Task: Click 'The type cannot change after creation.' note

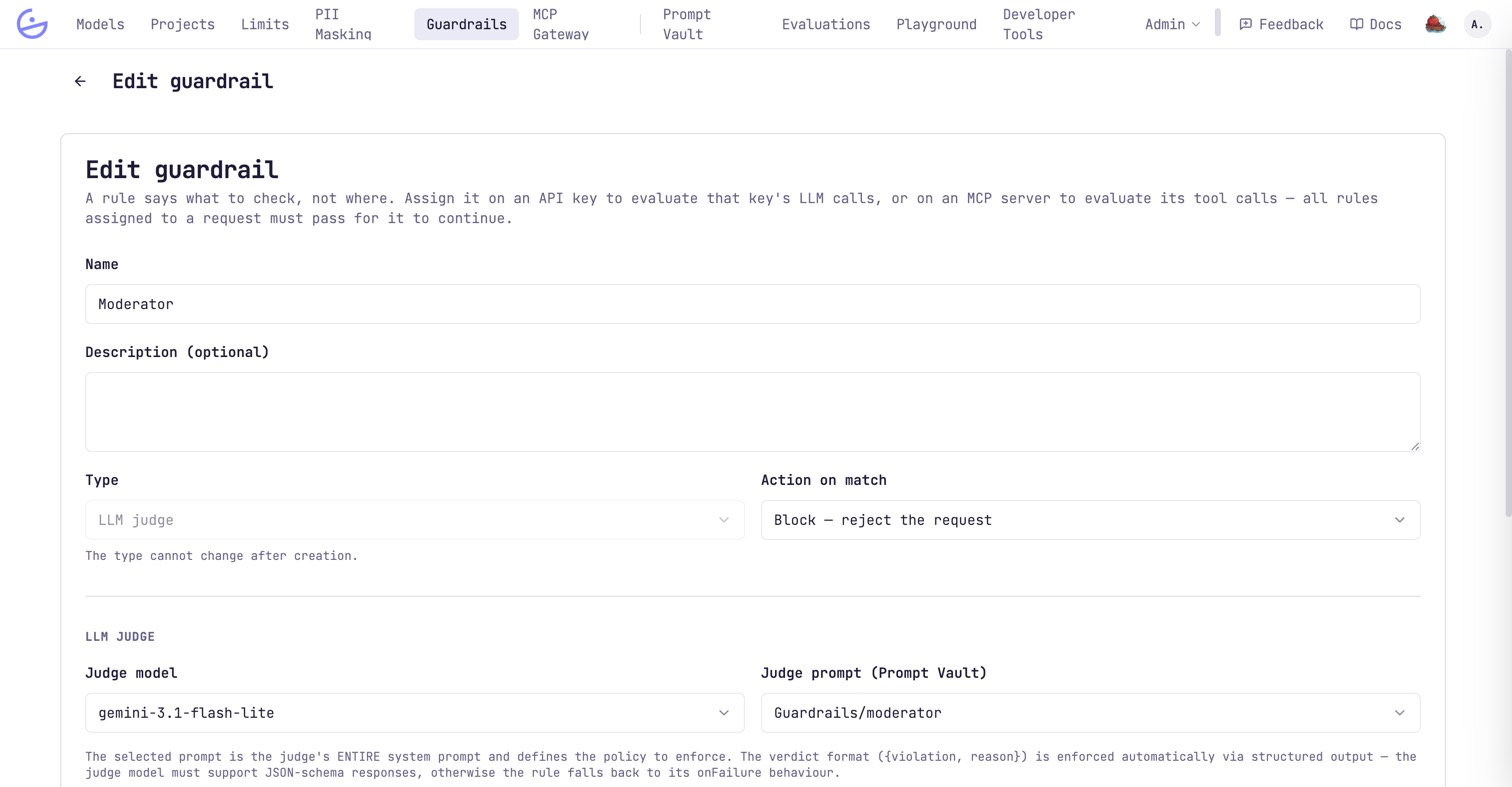Action: [221, 555]
